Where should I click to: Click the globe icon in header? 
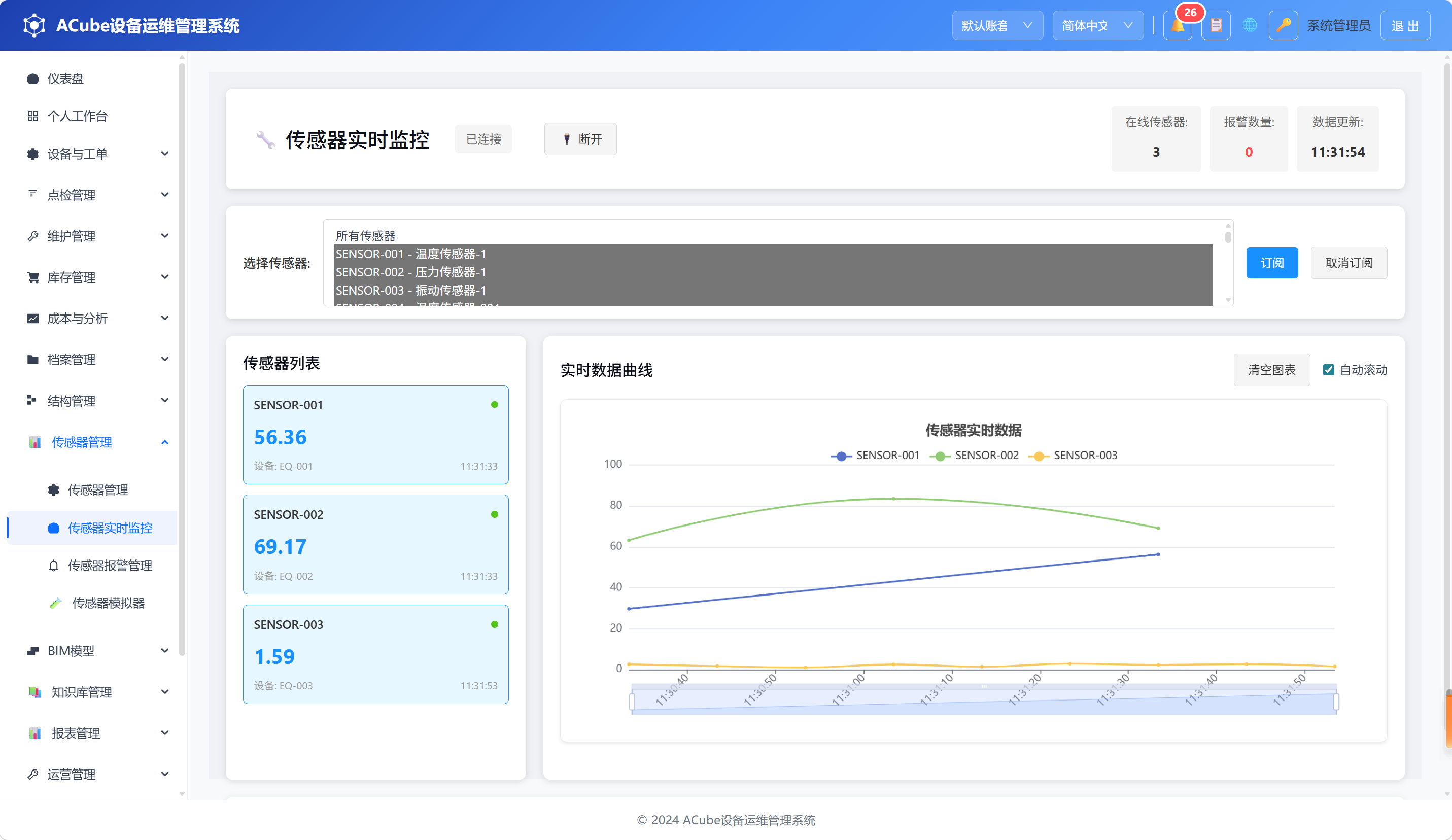click(x=1249, y=26)
